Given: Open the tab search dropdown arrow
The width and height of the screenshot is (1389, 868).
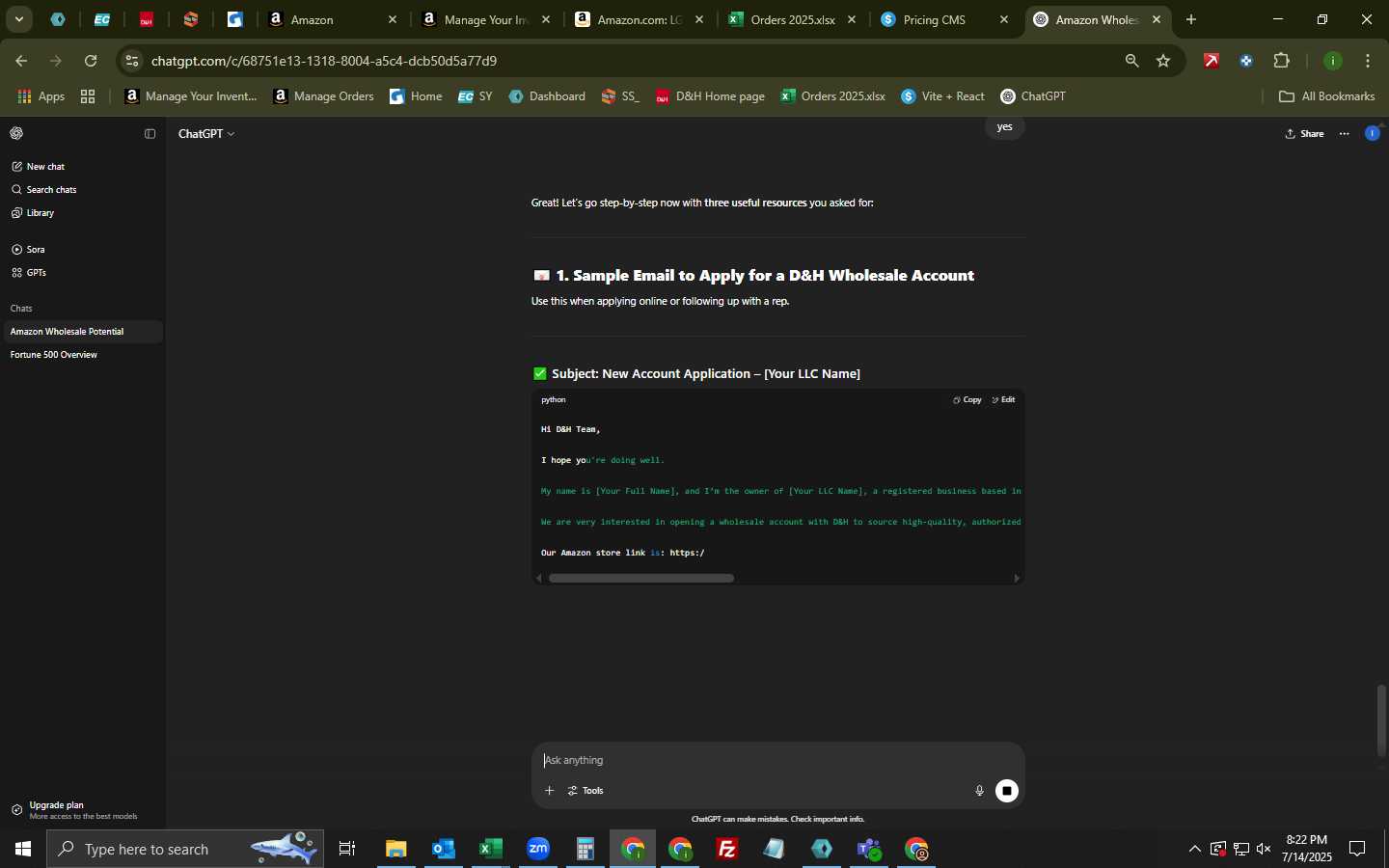Looking at the screenshot, I should (18, 19).
